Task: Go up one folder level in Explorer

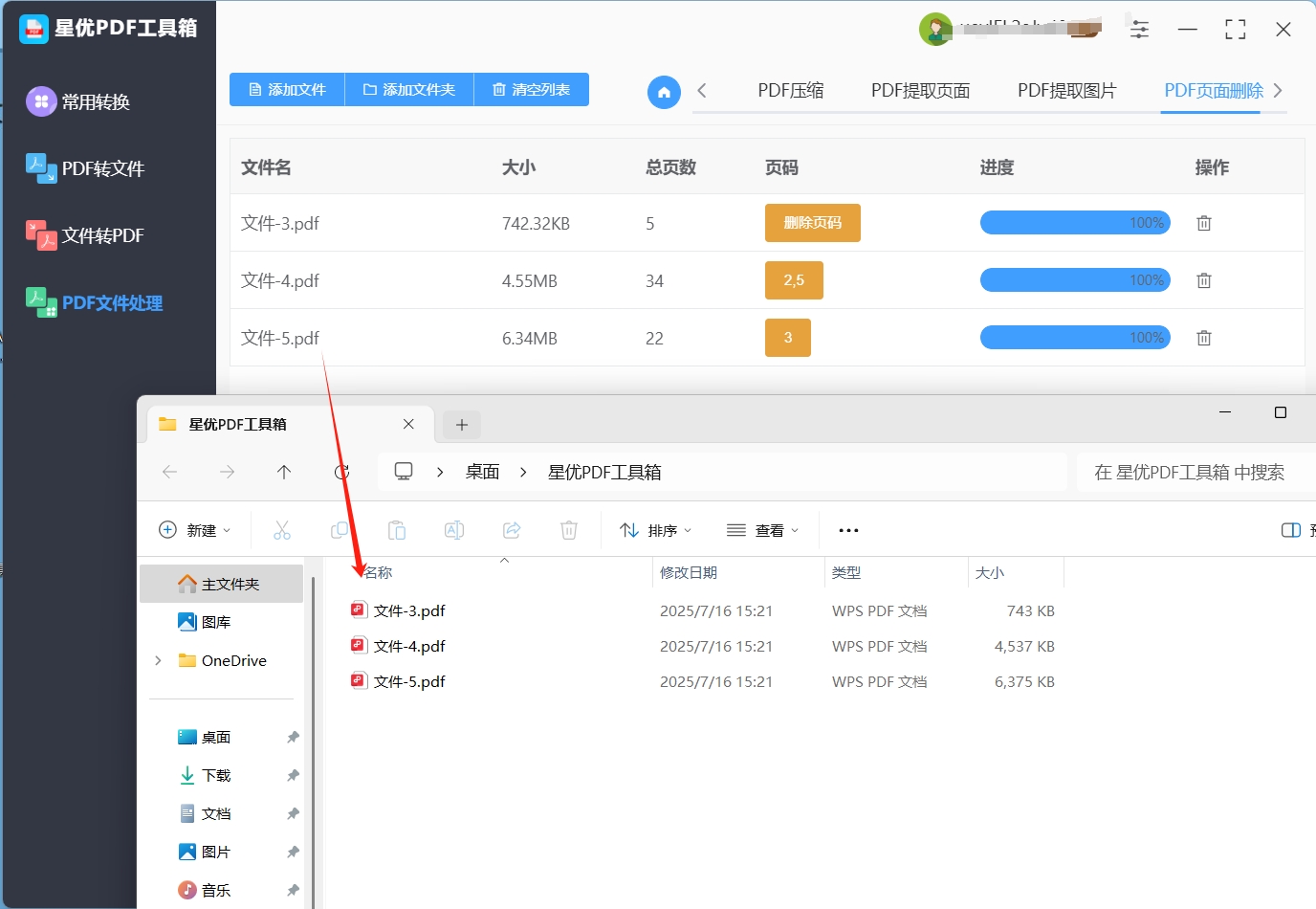Action: 284,472
